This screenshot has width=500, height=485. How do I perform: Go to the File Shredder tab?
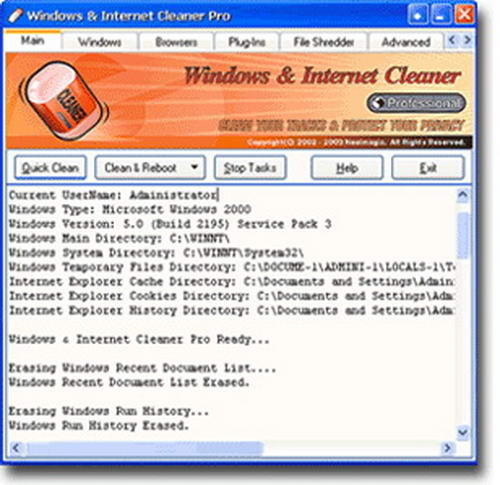pyautogui.click(x=324, y=42)
